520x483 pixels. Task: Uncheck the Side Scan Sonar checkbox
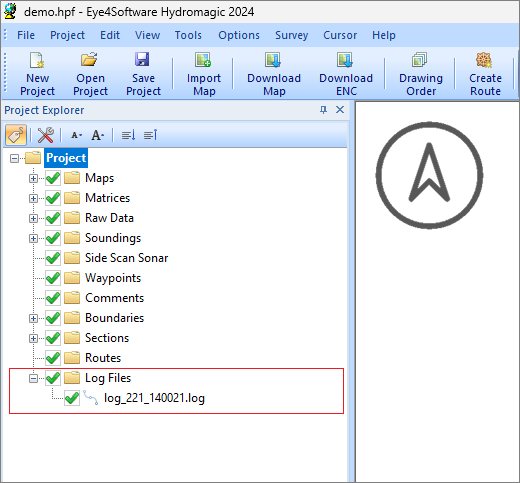click(53, 258)
